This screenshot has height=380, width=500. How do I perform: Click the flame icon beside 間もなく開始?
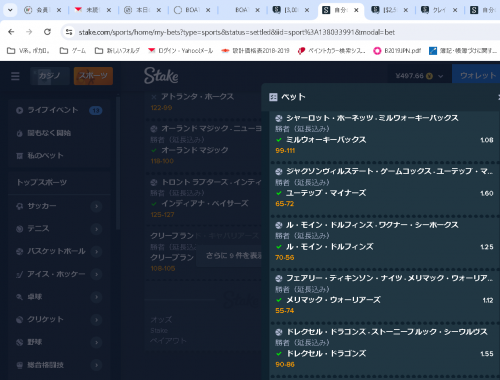20,133
